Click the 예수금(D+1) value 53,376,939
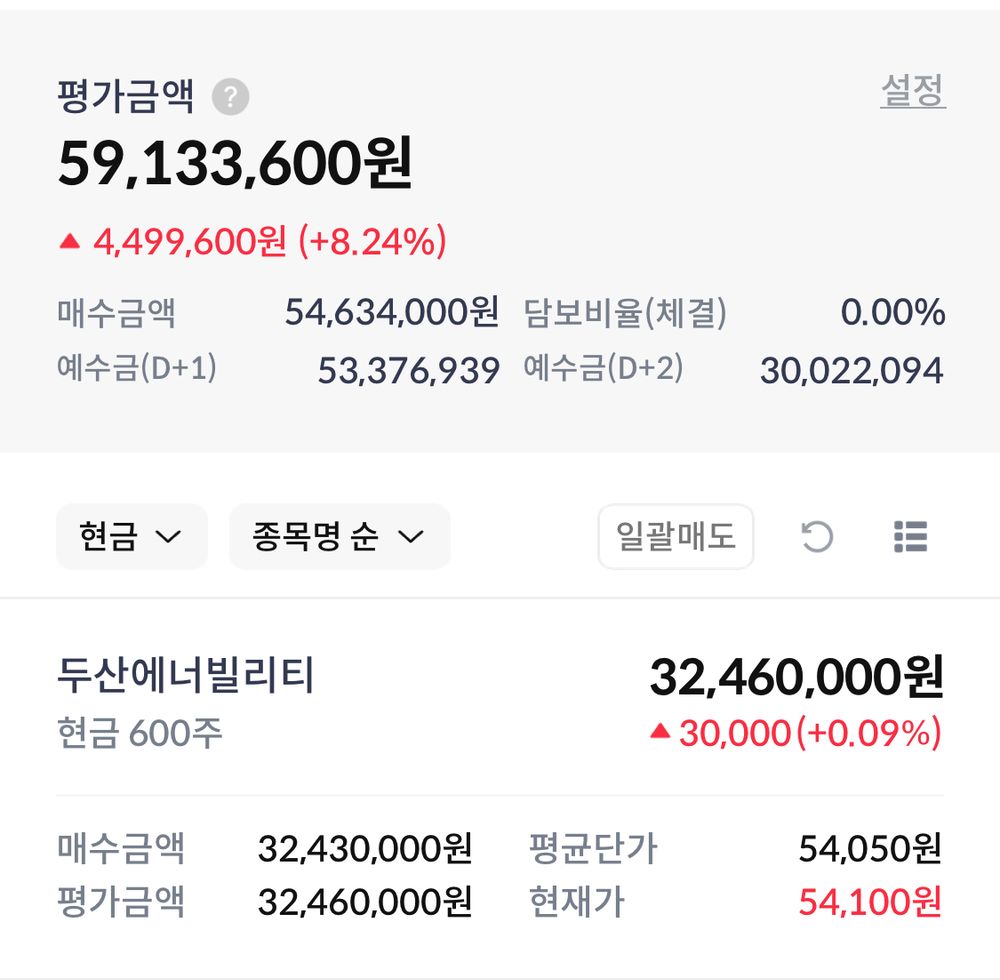Viewport: 1000px width, 980px height. click(408, 371)
